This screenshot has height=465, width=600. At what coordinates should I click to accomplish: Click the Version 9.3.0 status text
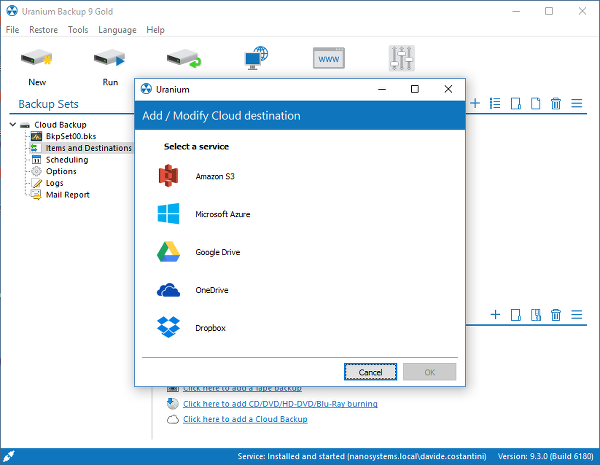click(545, 456)
